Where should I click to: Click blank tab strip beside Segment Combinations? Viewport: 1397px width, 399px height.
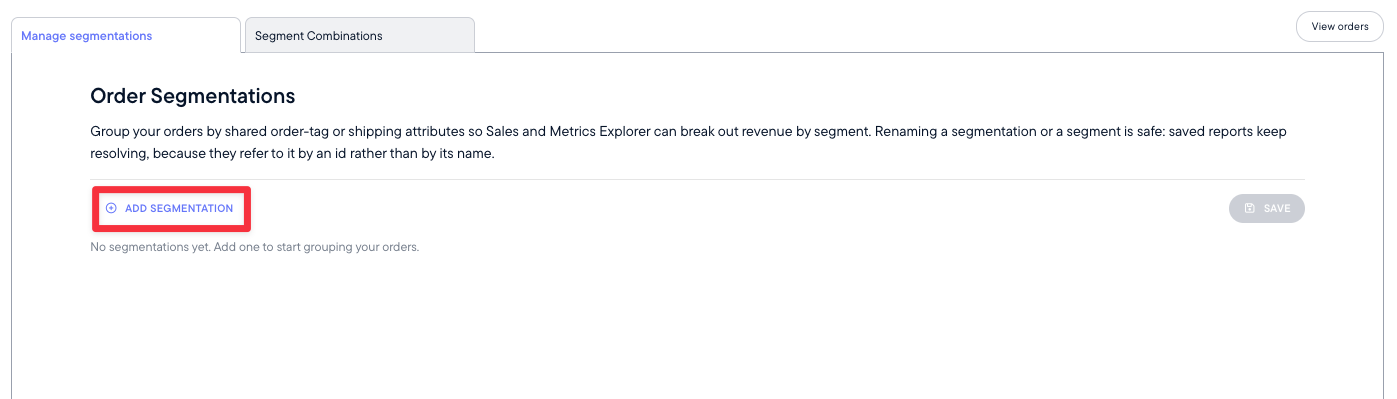click(880, 30)
